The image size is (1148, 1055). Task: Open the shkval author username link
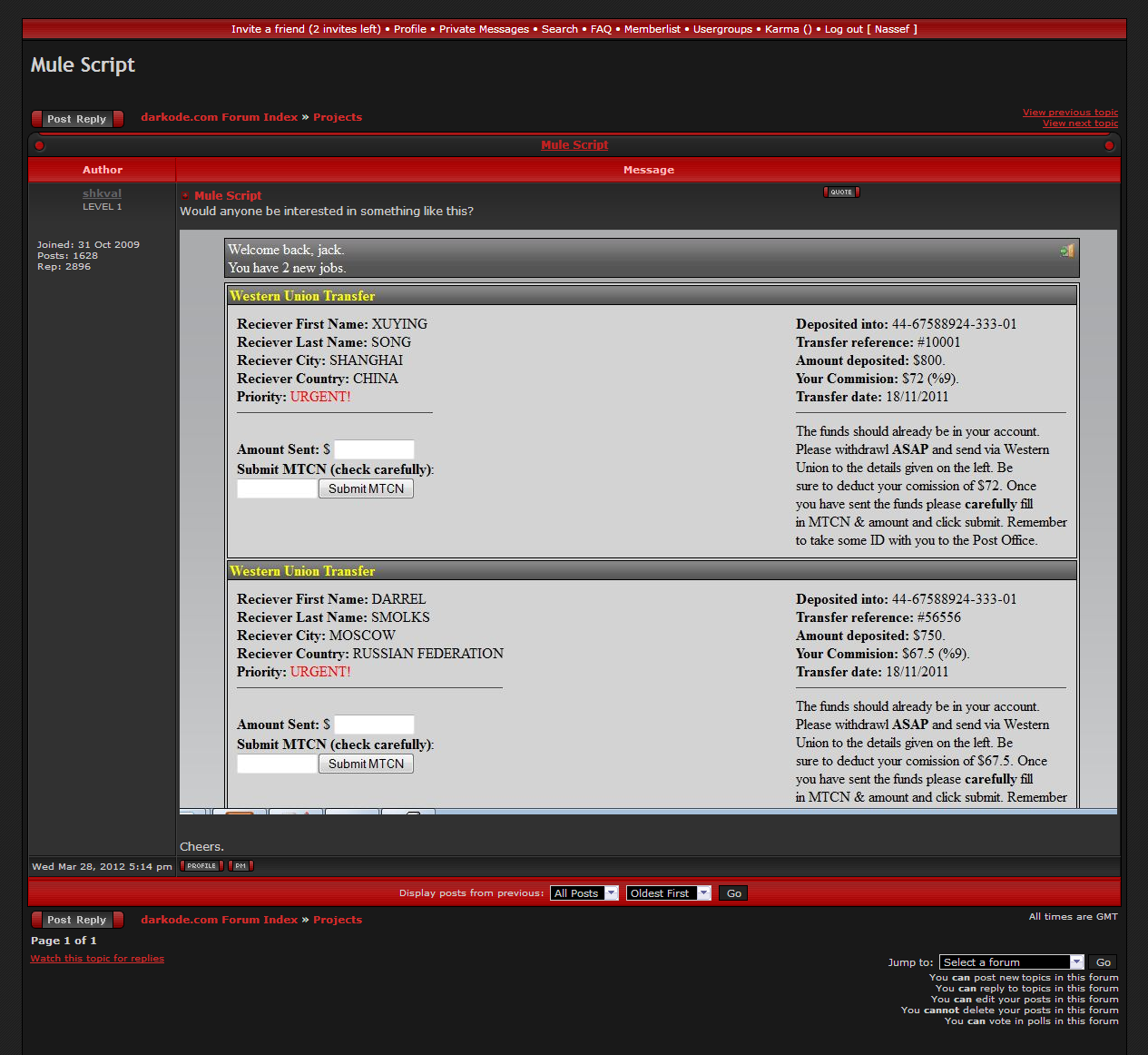pyautogui.click(x=102, y=193)
